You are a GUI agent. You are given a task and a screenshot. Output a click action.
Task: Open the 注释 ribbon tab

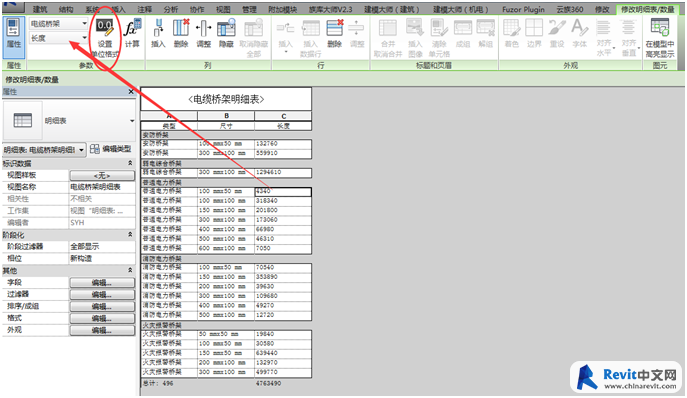[x=144, y=9]
